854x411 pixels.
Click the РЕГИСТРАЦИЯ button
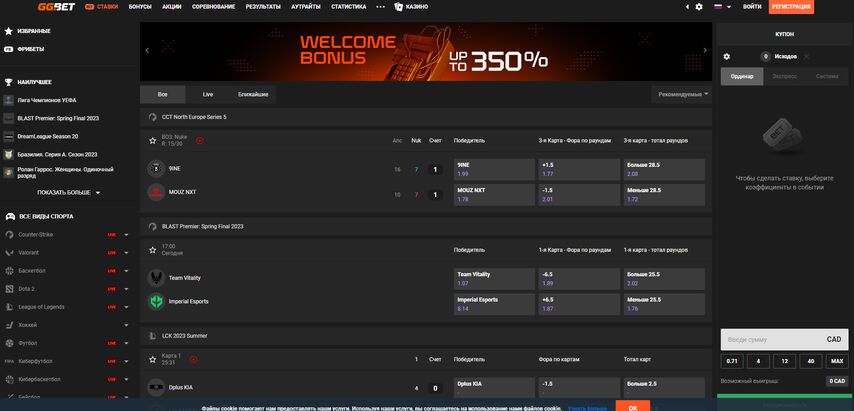791,7
